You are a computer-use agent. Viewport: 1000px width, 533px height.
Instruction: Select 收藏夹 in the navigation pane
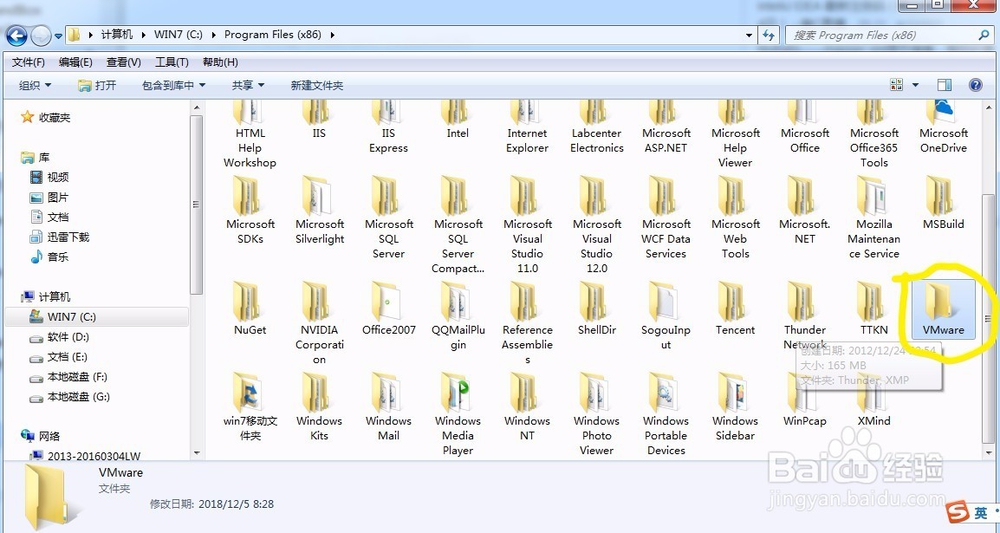(x=45, y=117)
